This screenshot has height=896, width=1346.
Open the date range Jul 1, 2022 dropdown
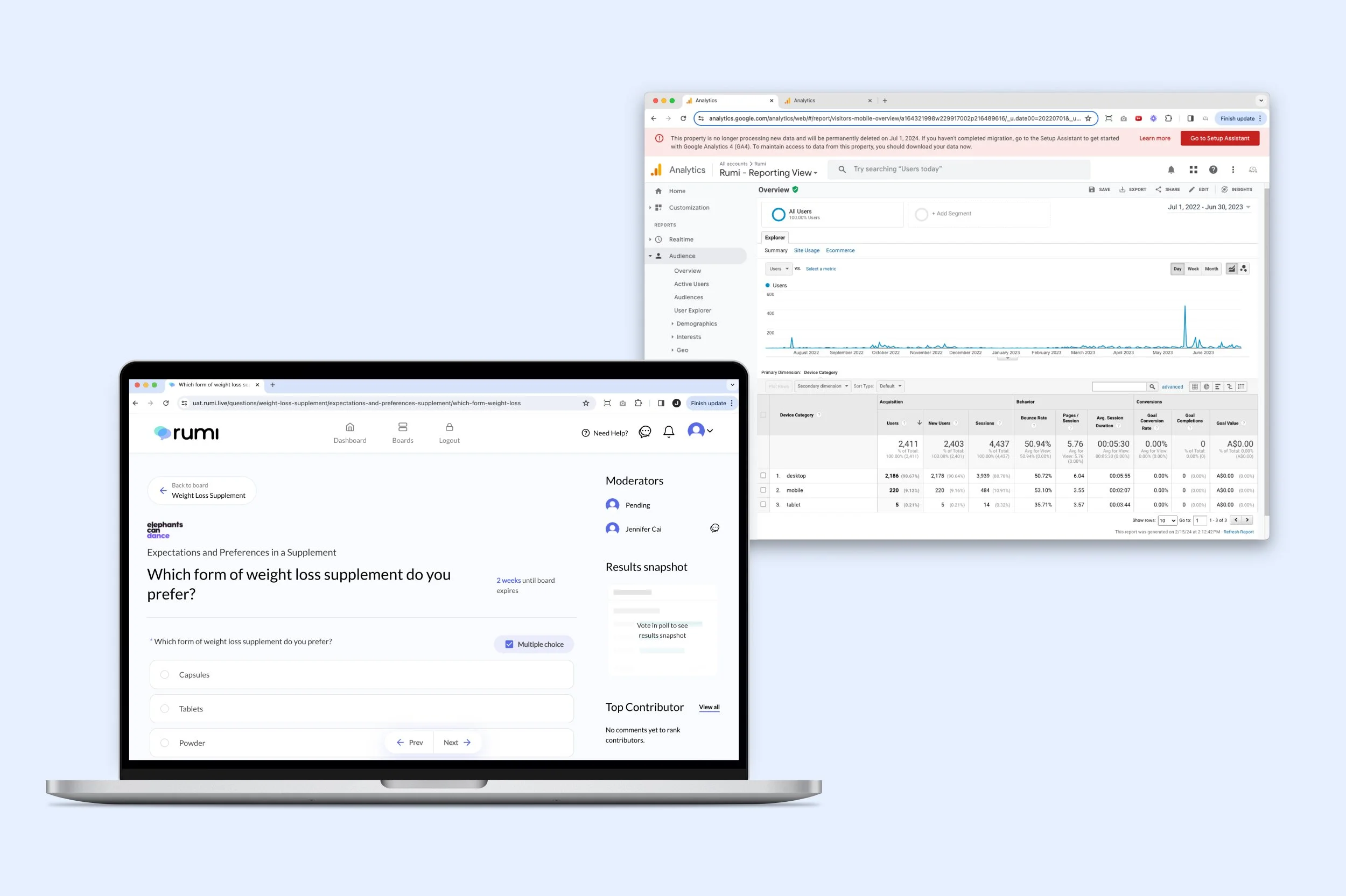[x=1208, y=207]
